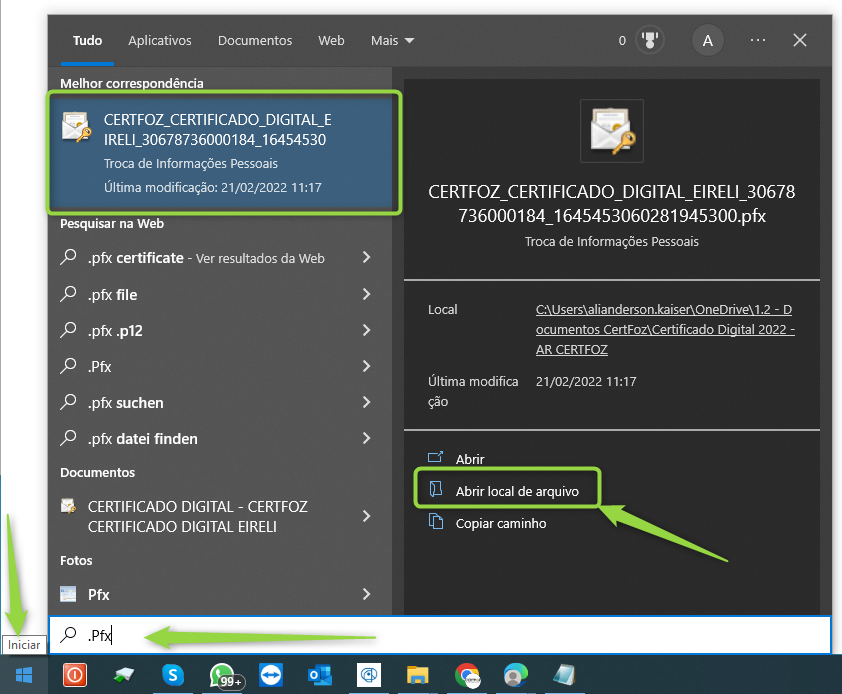
Task: Expand the '.pfx certificate' web suggestion arrow
Action: pos(366,258)
